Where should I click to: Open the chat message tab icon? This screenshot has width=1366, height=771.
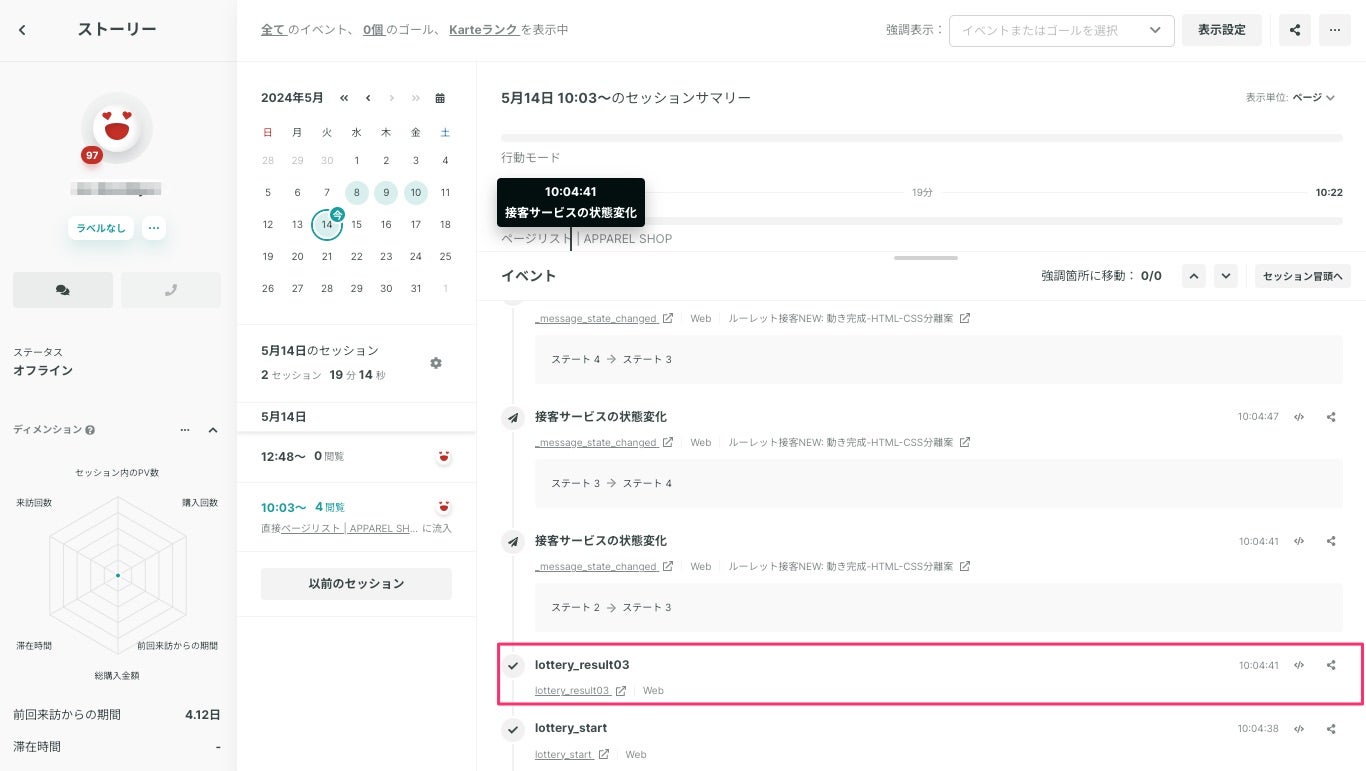(x=63, y=290)
